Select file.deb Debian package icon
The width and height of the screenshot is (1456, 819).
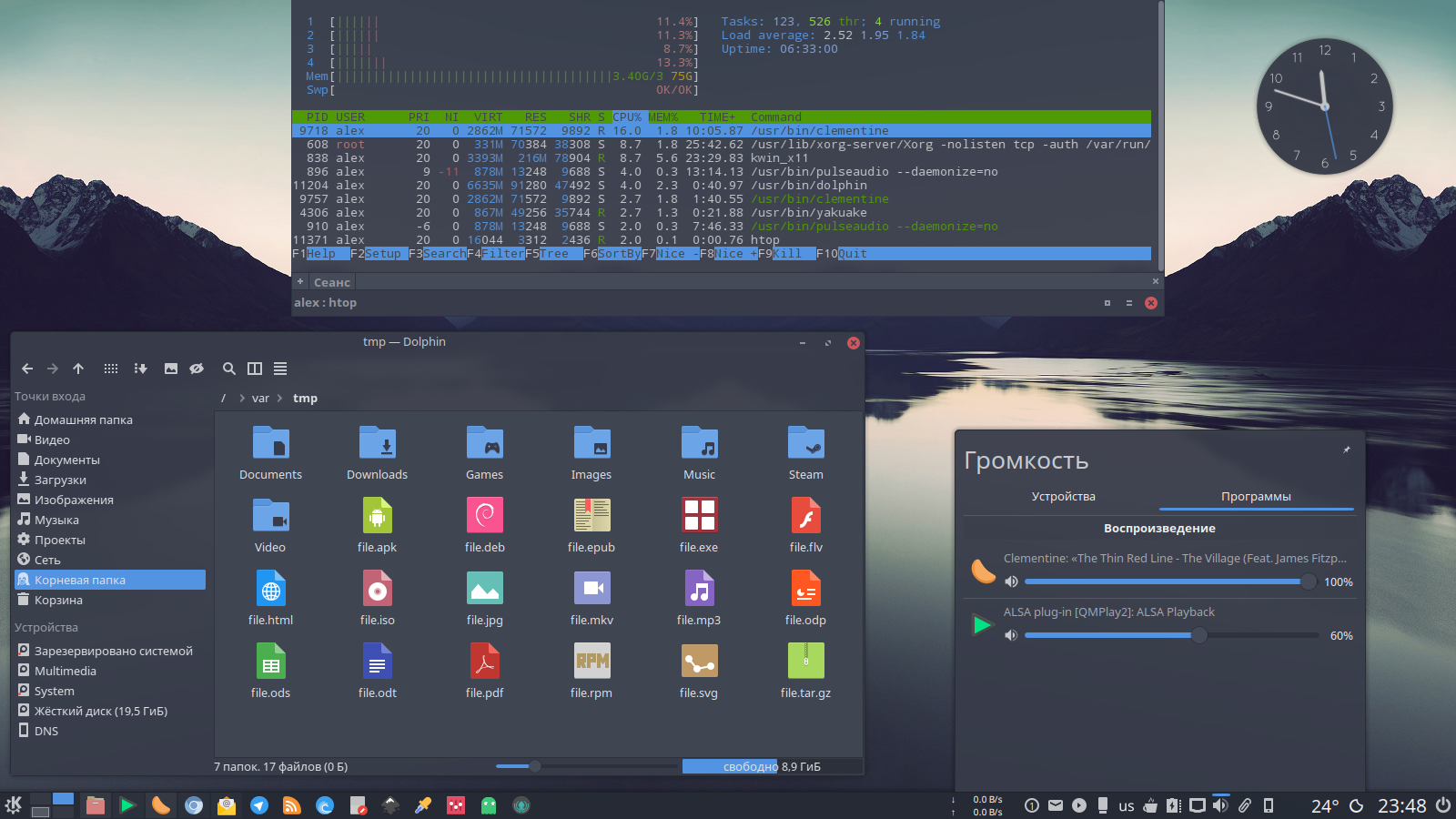pyautogui.click(x=485, y=515)
